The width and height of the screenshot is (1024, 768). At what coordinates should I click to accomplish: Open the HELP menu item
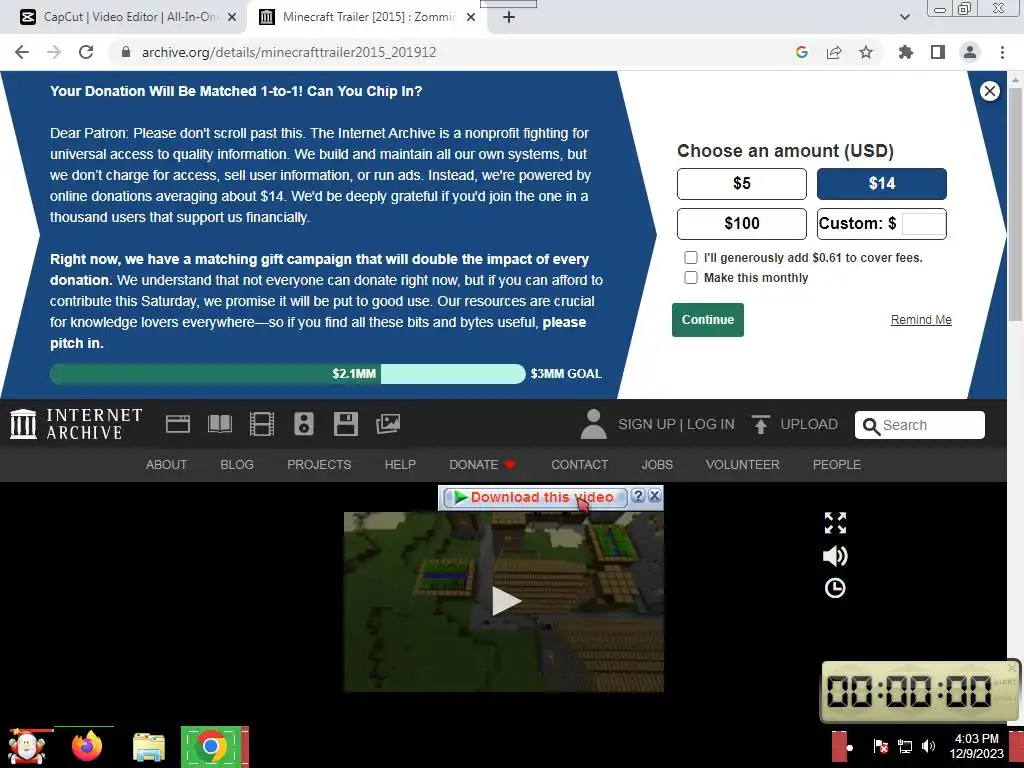(x=400, y=464)
